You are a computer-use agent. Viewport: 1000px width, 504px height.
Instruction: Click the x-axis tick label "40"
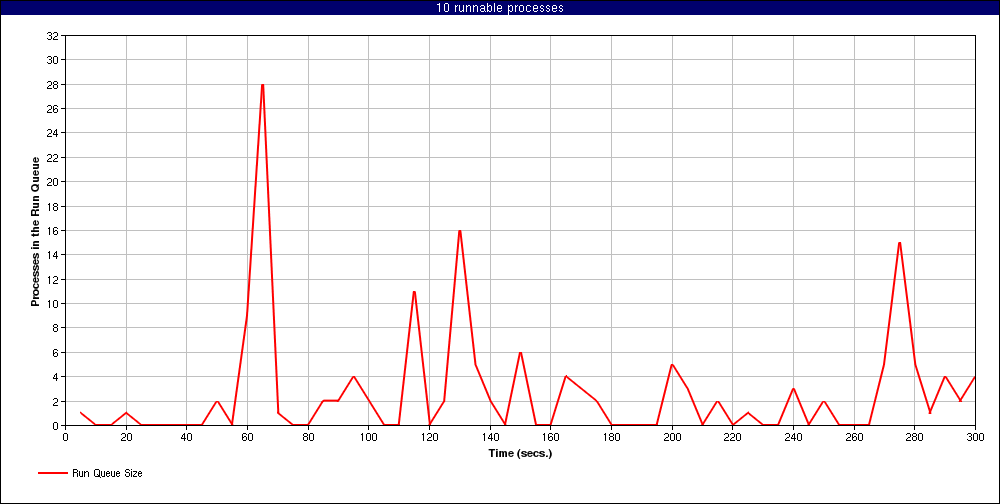pyautogui.click(x=186, y=438)
